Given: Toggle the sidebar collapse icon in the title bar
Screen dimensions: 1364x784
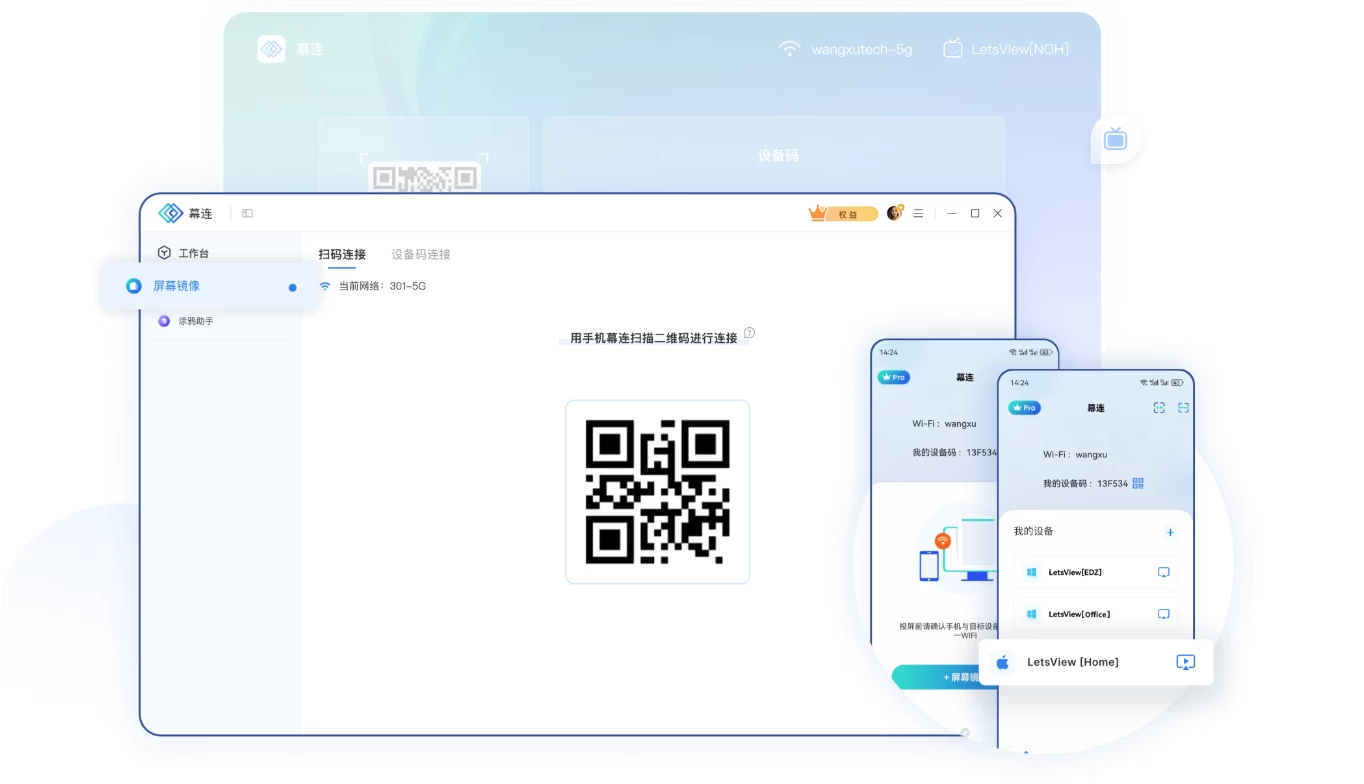Looking at the screenshot, I should click(x=247, y=213).
